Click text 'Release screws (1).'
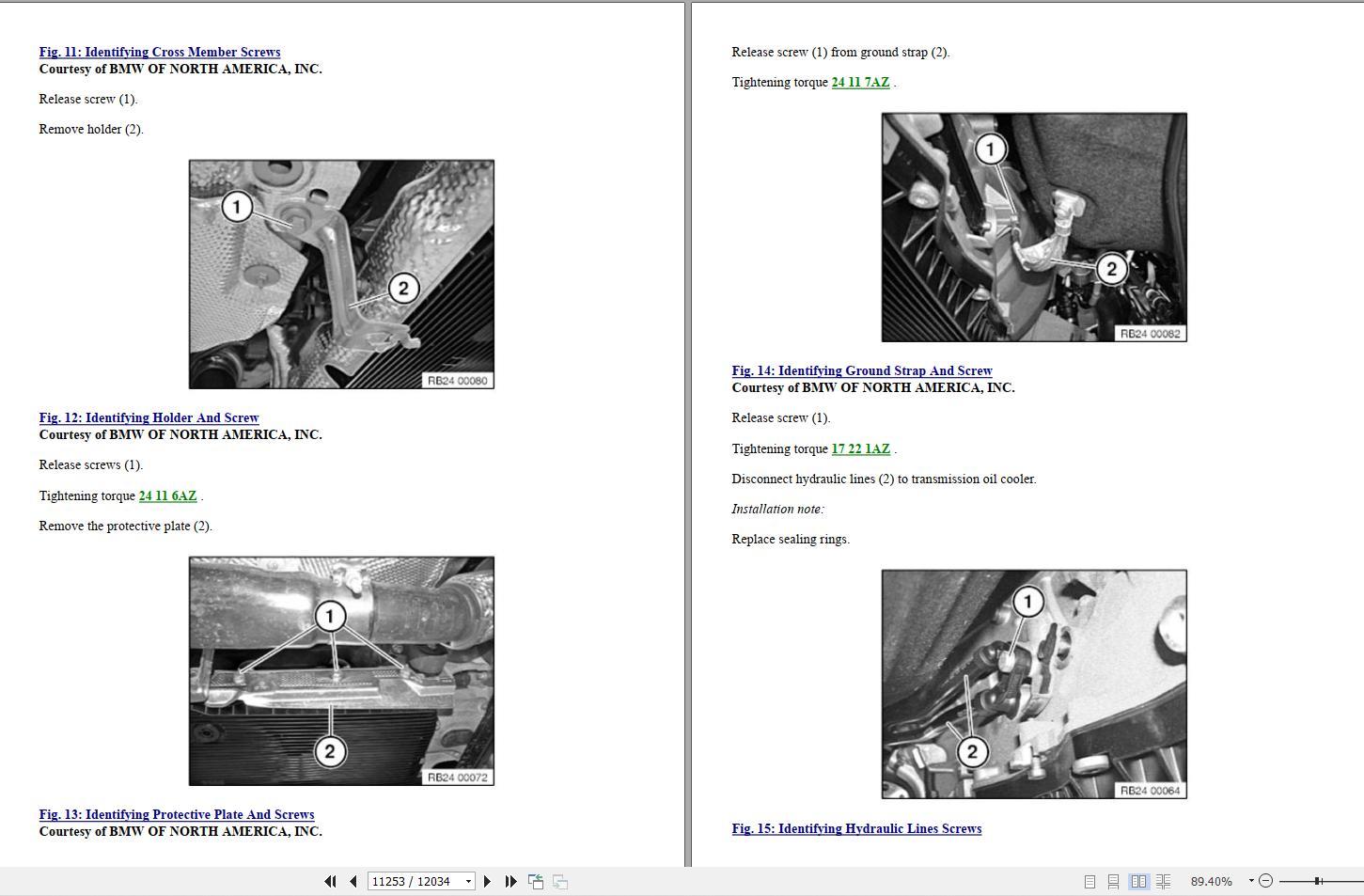Viewport: 1364px width, 896px height. [x=91, y=465]
